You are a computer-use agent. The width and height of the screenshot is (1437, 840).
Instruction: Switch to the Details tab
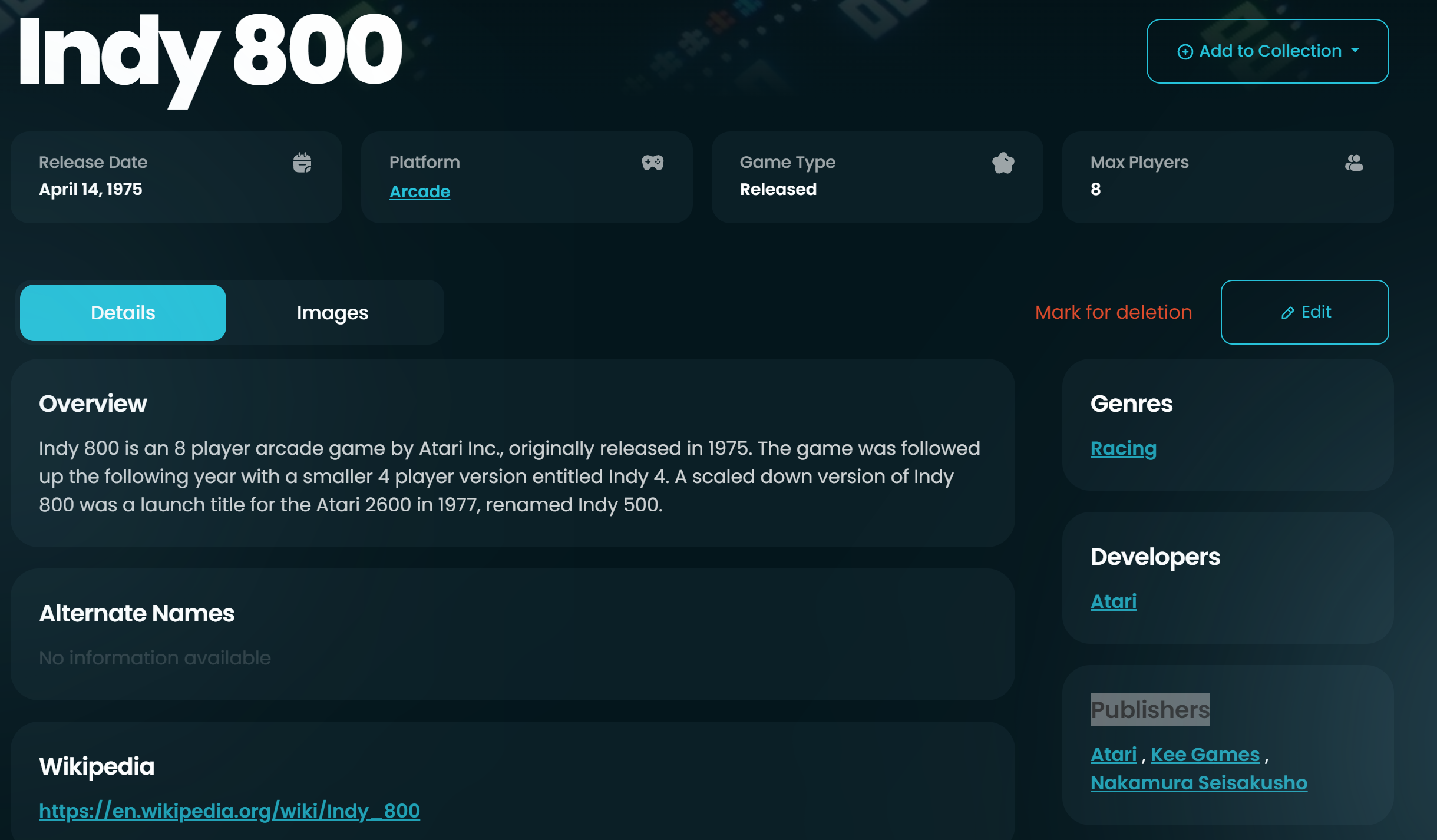point(123,313)
